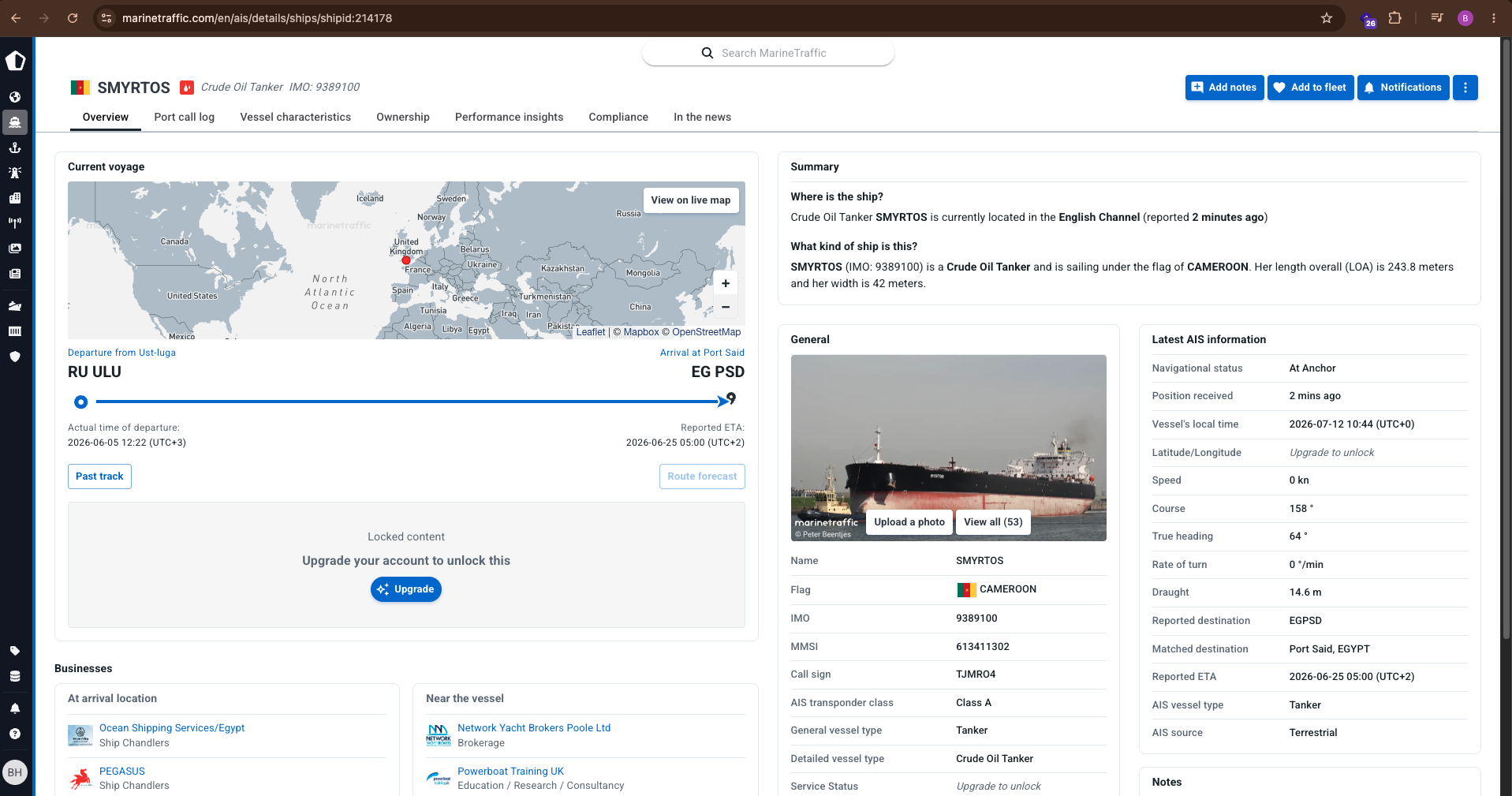Open Ocean Shipping Services/Egypt link
Screen dimensions: 1512x796
coord(172,728)
